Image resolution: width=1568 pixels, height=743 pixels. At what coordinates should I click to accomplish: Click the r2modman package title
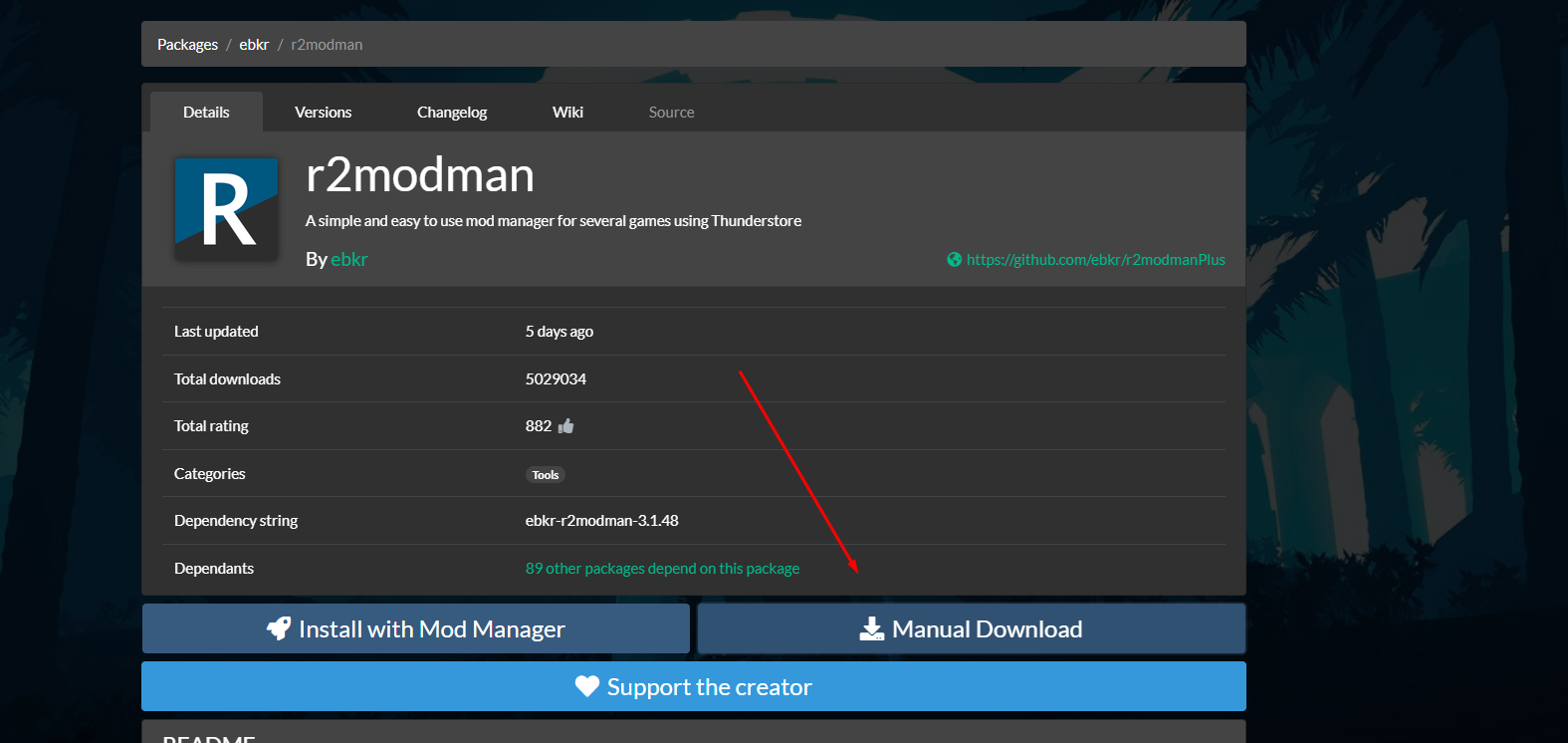coord(420,175)
